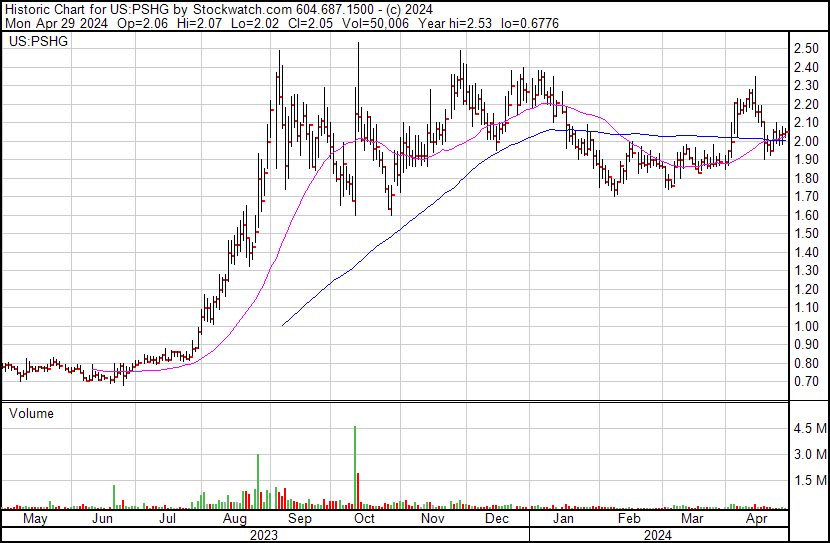The image size is (830, 543).
Task: Click the 1.5 M volume axis label
Action: (810, 481)
